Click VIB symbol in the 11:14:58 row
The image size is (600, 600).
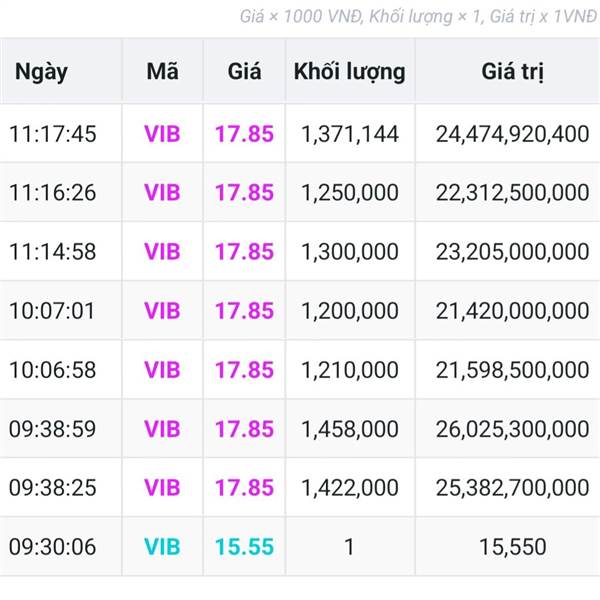click(x=162, y=251)
